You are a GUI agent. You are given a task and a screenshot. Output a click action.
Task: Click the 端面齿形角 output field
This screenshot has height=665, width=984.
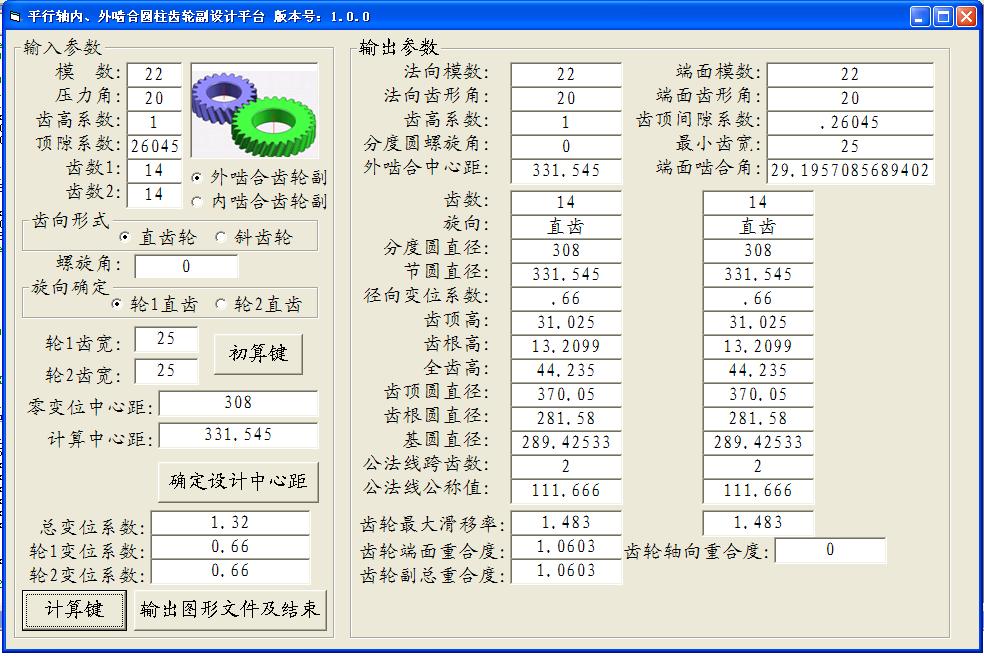click(850, 98)
